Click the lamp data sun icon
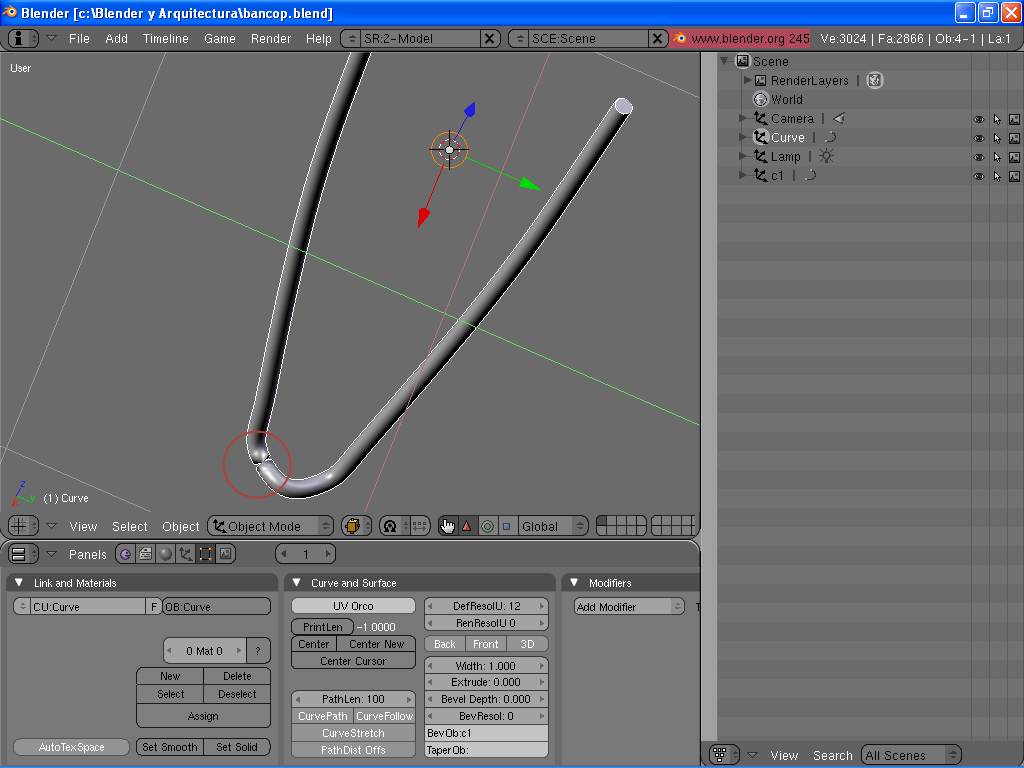The width and height of the screenshot is (1024, 768). point(826,156)
